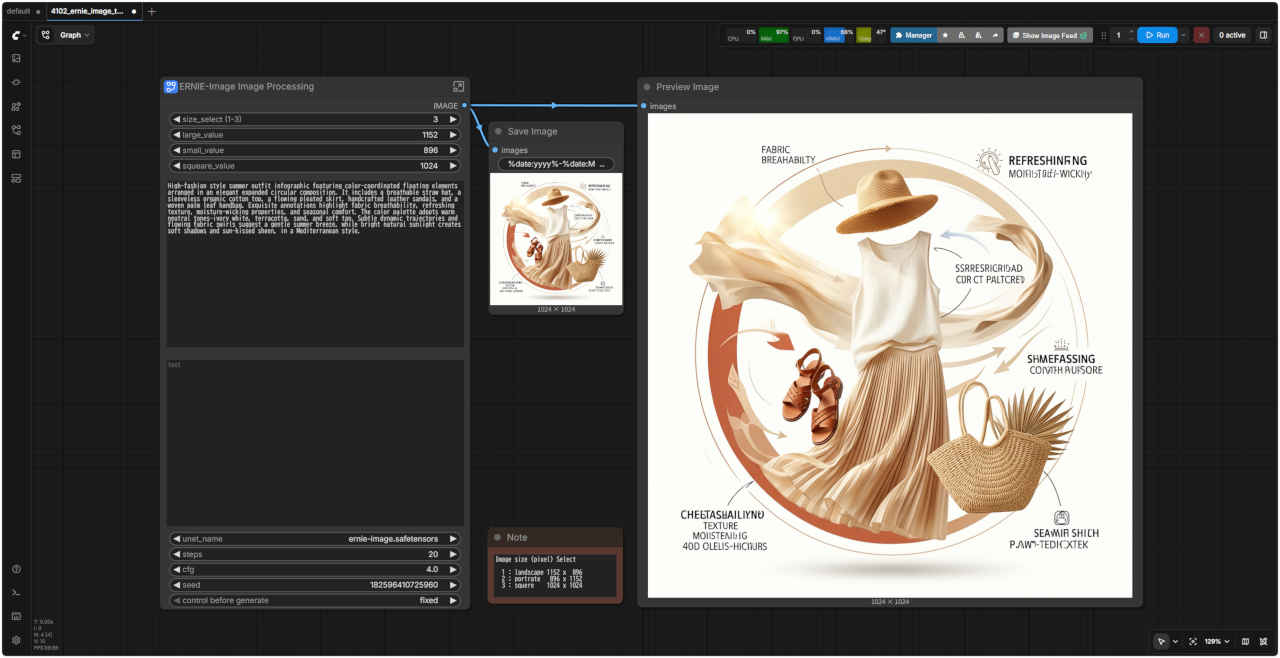The width and height of the screenshot is (1280, 658).
Task: Open the Run button options chevron
Action: click(x=1184, y=35)
